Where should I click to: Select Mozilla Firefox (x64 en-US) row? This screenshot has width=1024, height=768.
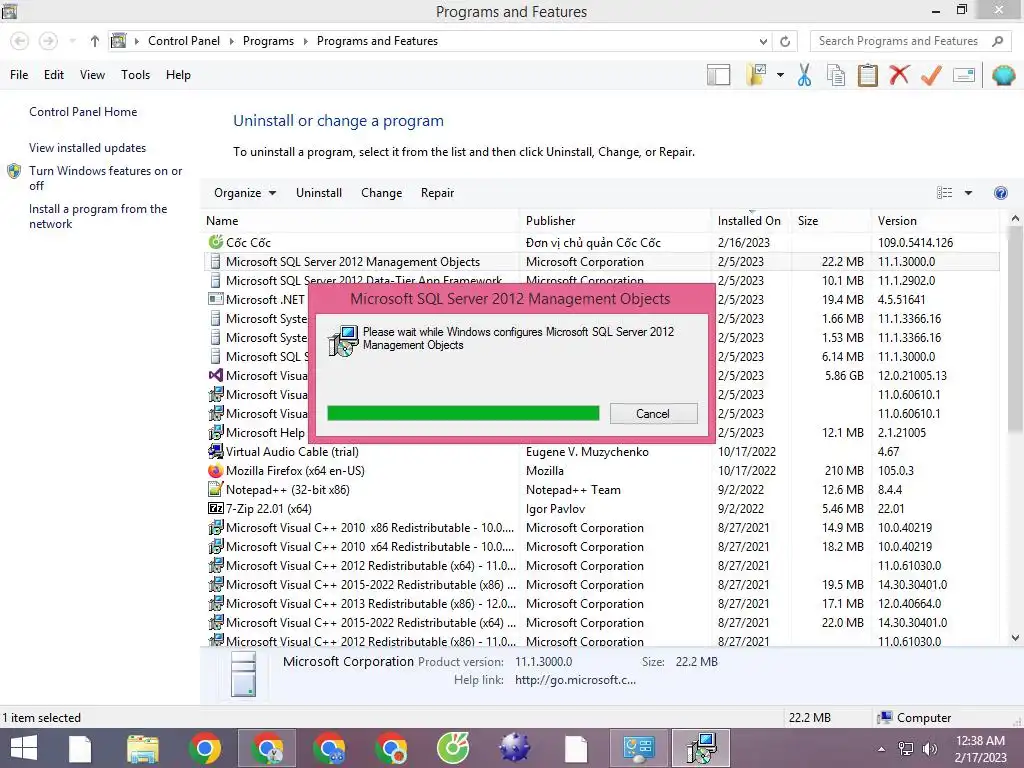[x=601, y=471]
